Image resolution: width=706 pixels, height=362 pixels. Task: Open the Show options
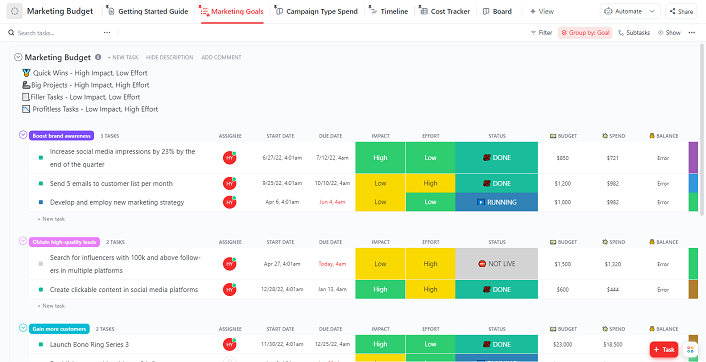click(670, 33)
